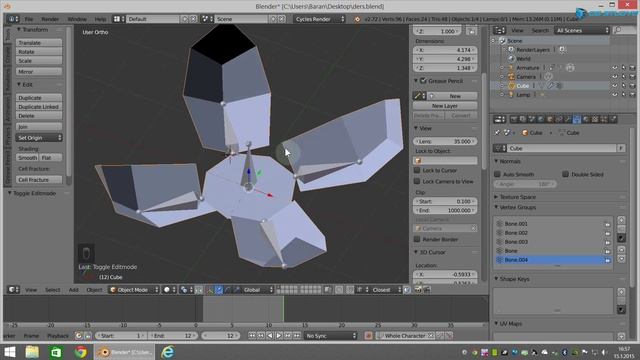The height and width of the screenshot is (360, 640).
Task: Click the Camera object icon in outliner
Action: click(511, 77)
